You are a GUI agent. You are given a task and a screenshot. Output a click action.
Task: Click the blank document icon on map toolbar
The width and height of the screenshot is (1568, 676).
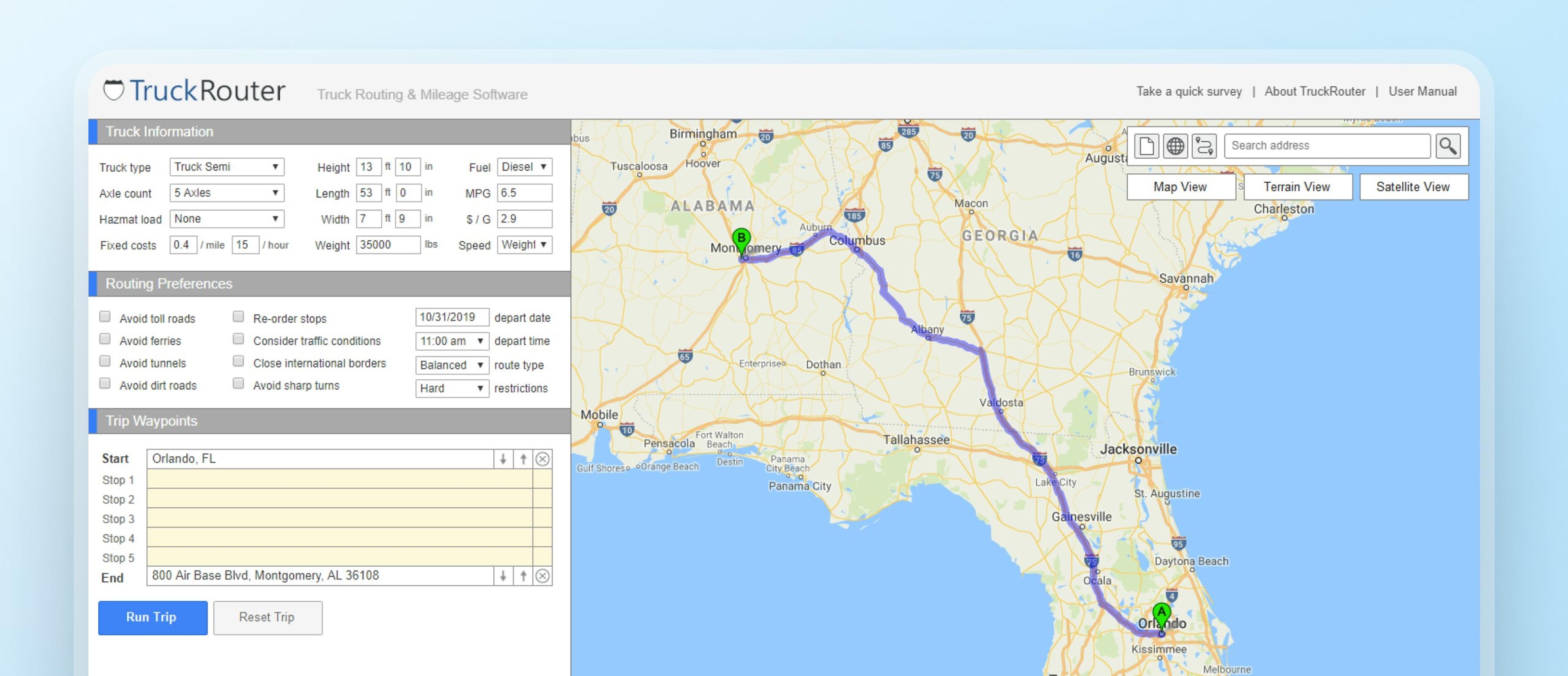point(1146,146)
